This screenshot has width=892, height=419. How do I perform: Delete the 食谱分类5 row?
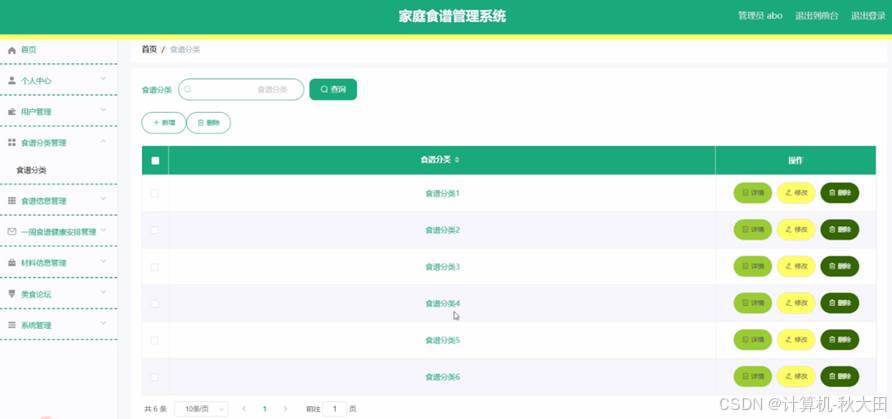click(840, 339)
